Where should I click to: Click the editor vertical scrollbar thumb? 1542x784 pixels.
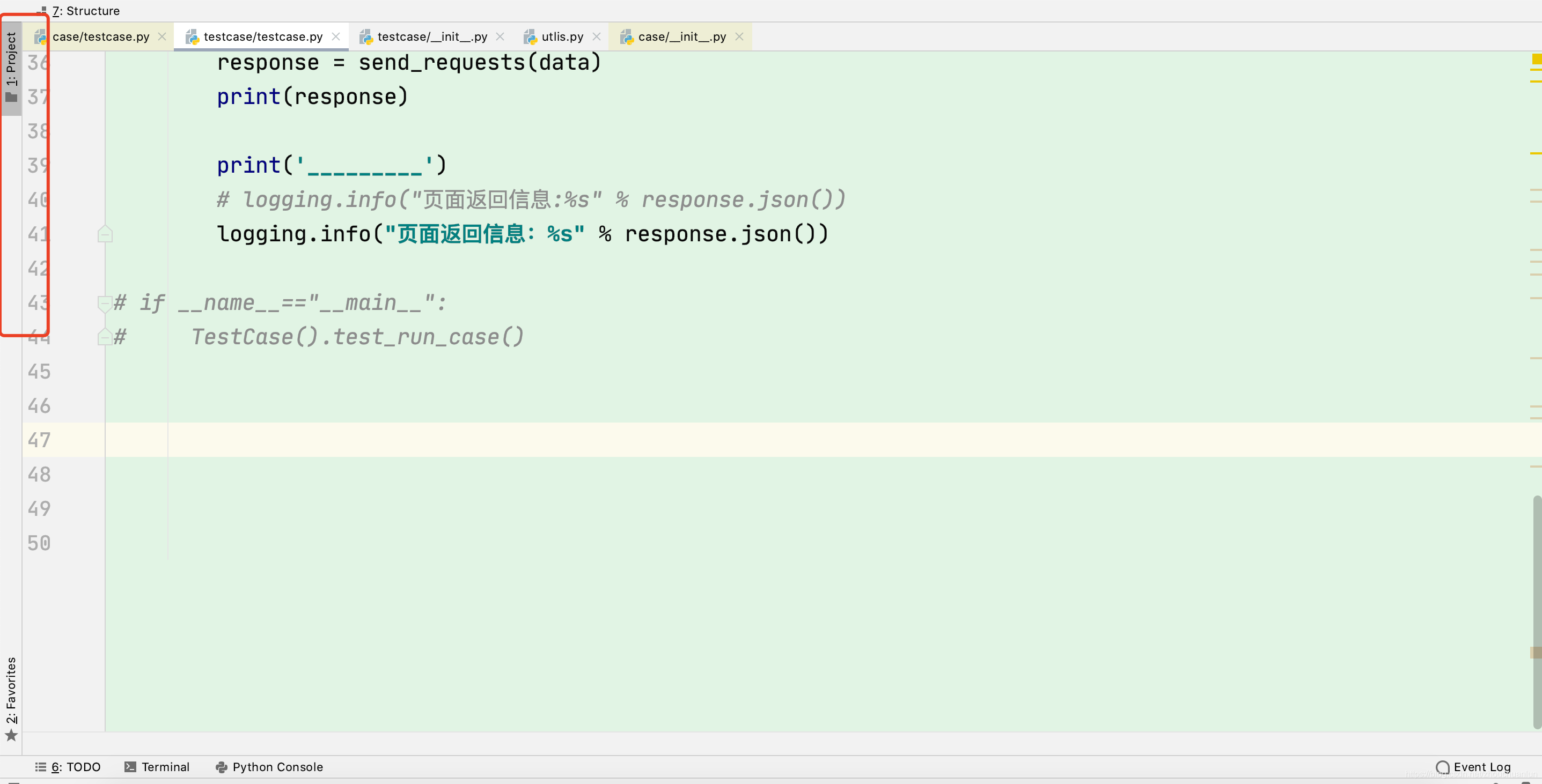tap(1537, 612)
